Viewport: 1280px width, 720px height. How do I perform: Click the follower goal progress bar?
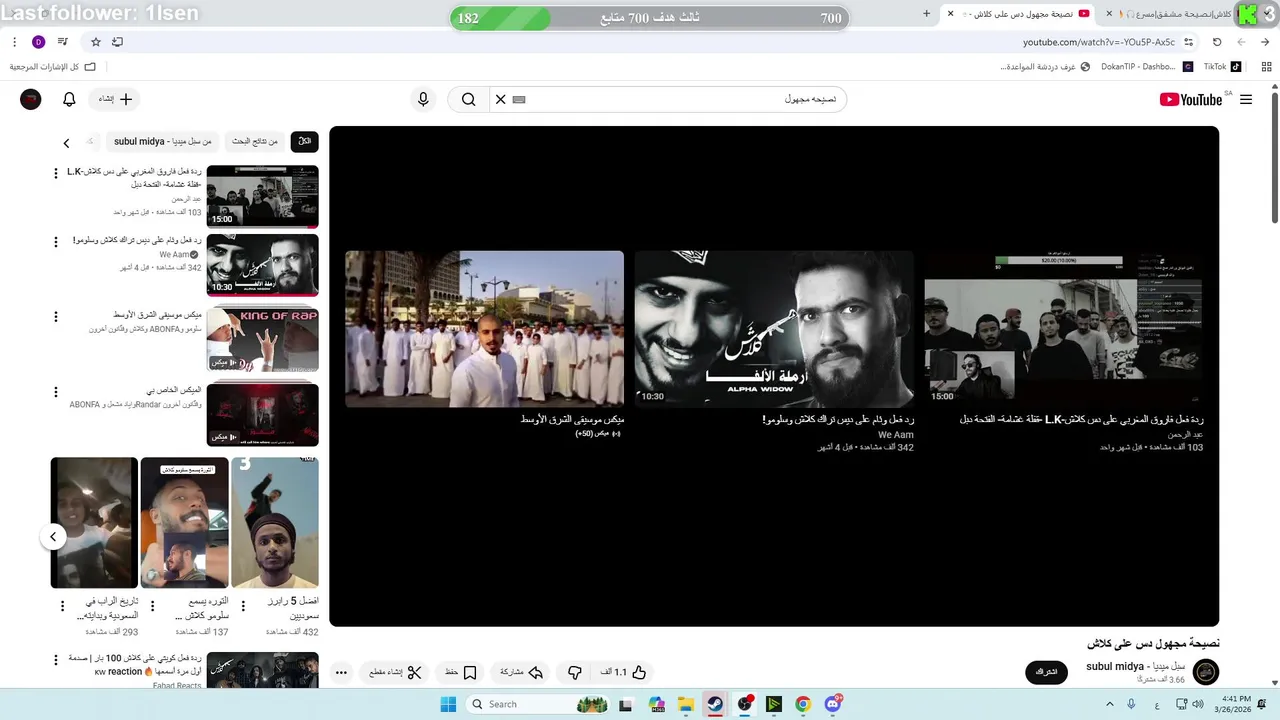(649, 18)
